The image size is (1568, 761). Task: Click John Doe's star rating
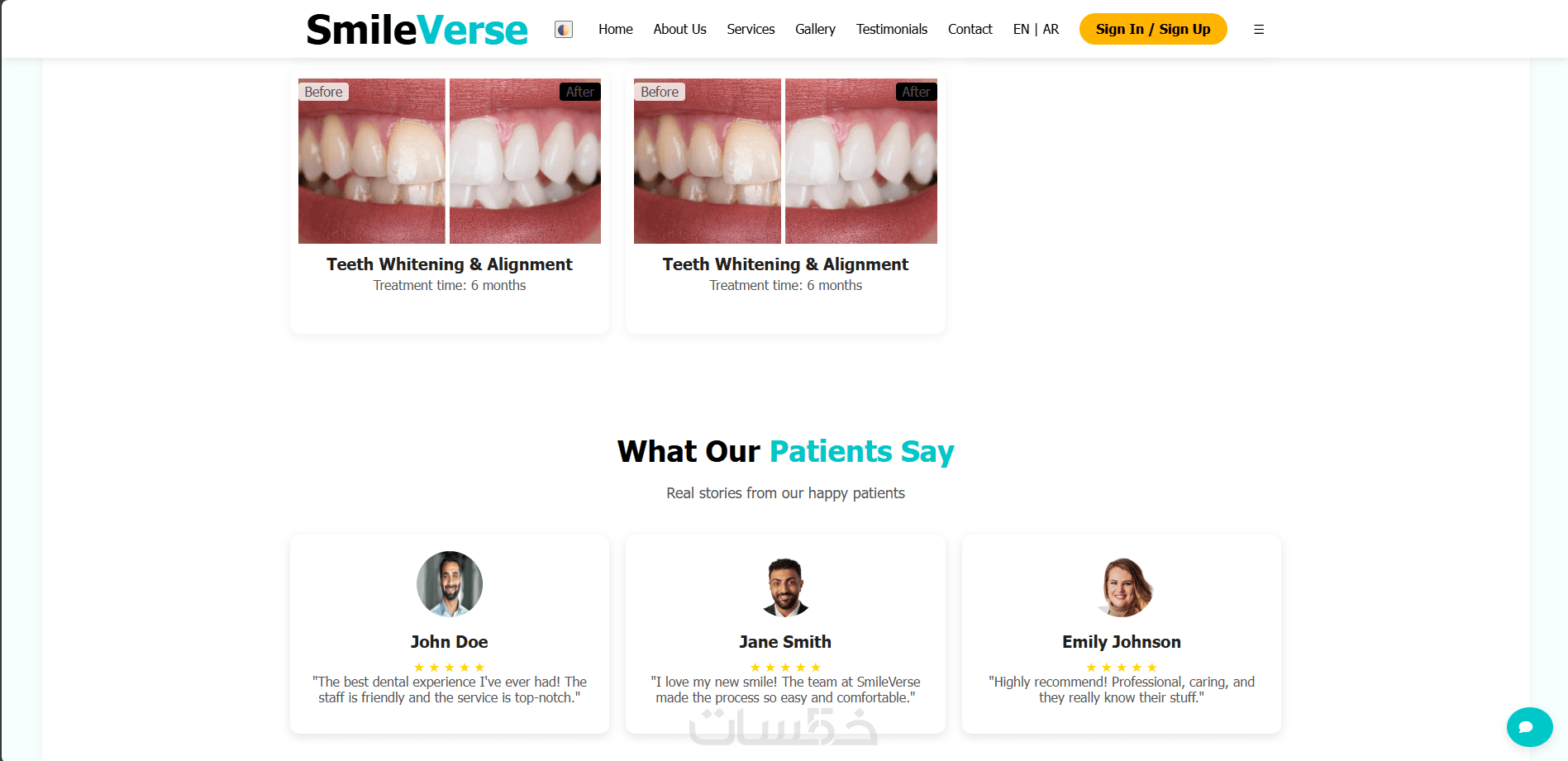pyautogui.click(x=450, y=668)
